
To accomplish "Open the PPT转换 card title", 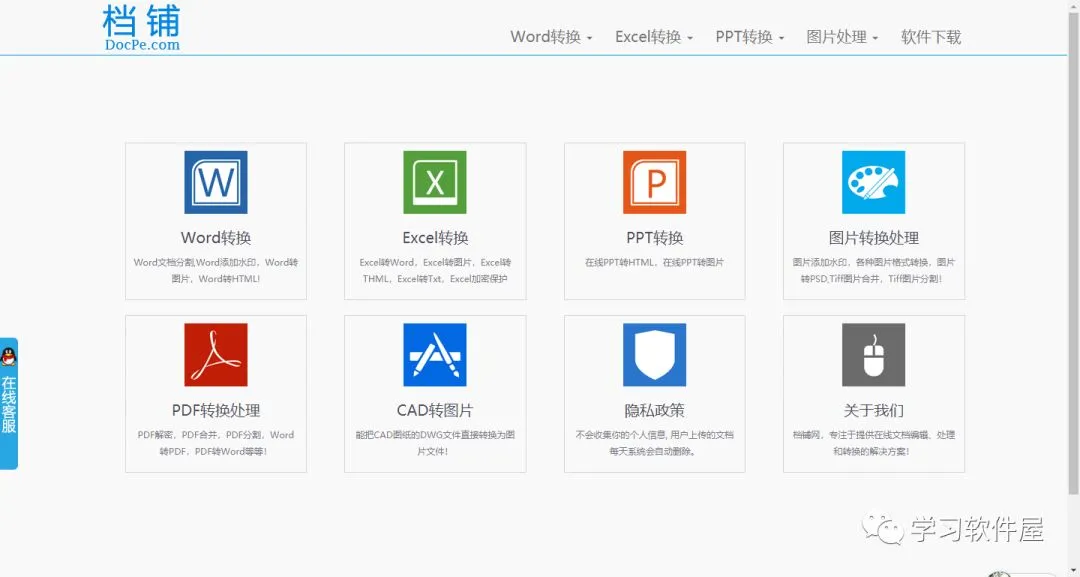I will (654, 238).
